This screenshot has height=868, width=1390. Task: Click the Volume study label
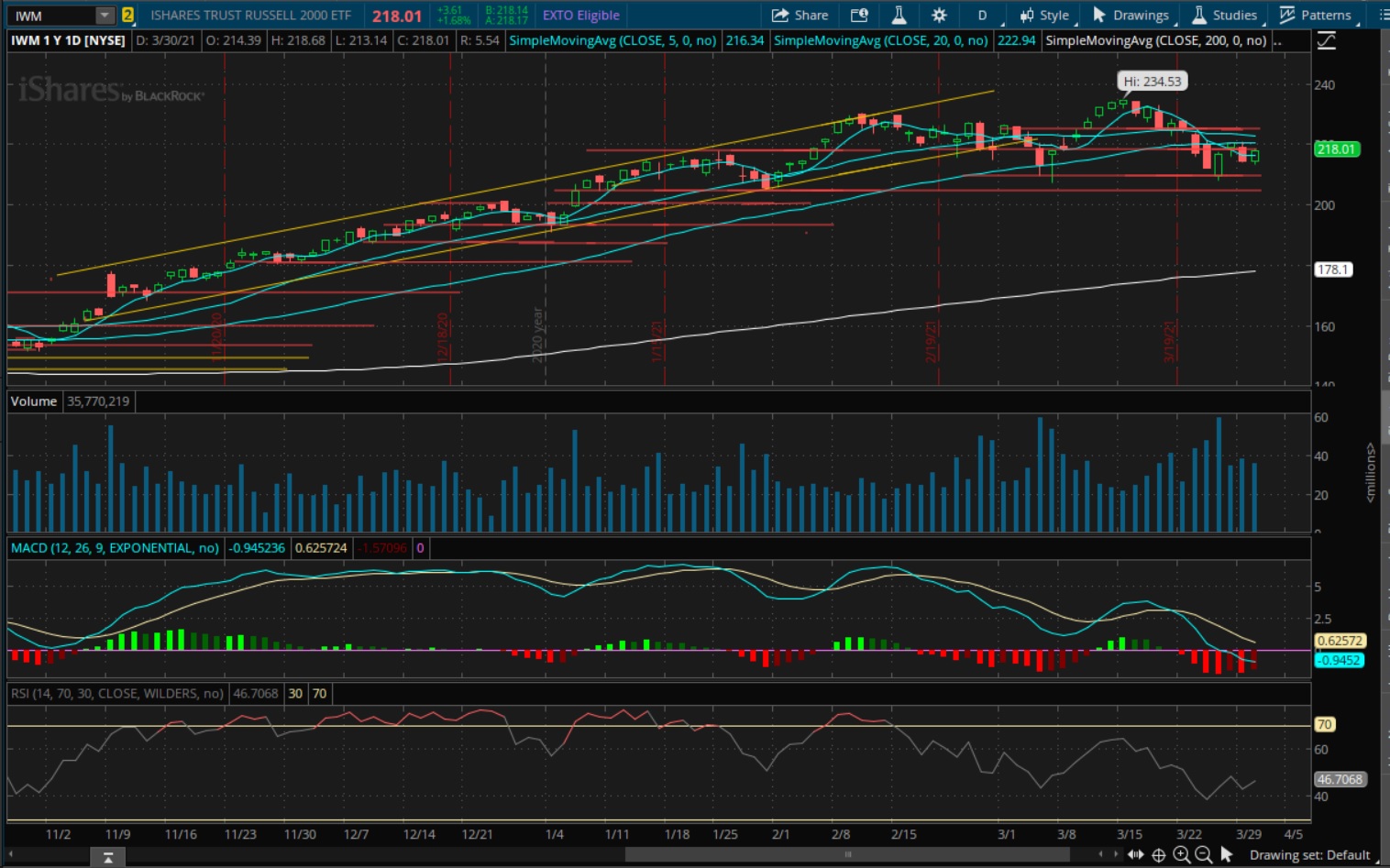pyautogui.click(x=34, y=401)
